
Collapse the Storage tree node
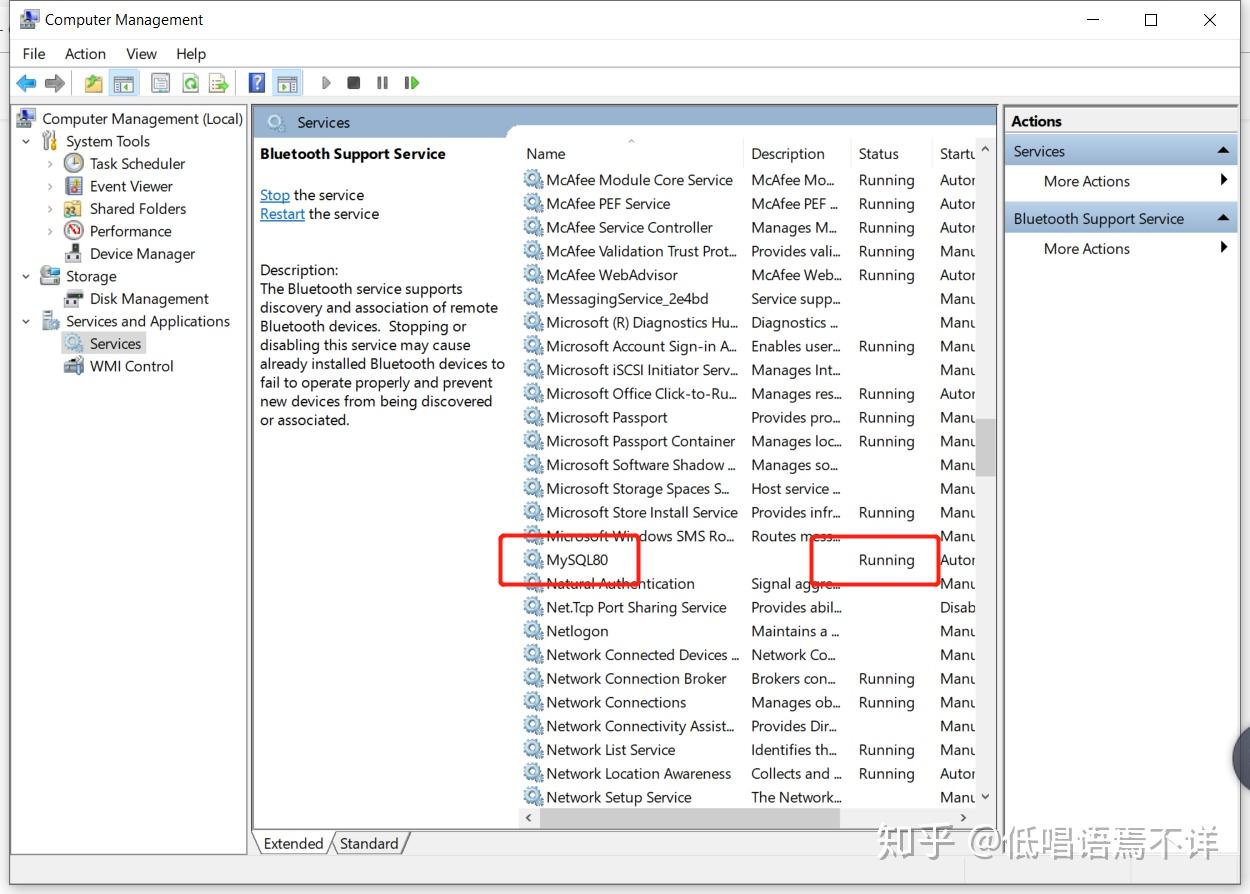pyautogui.click(x=26, y=276)
